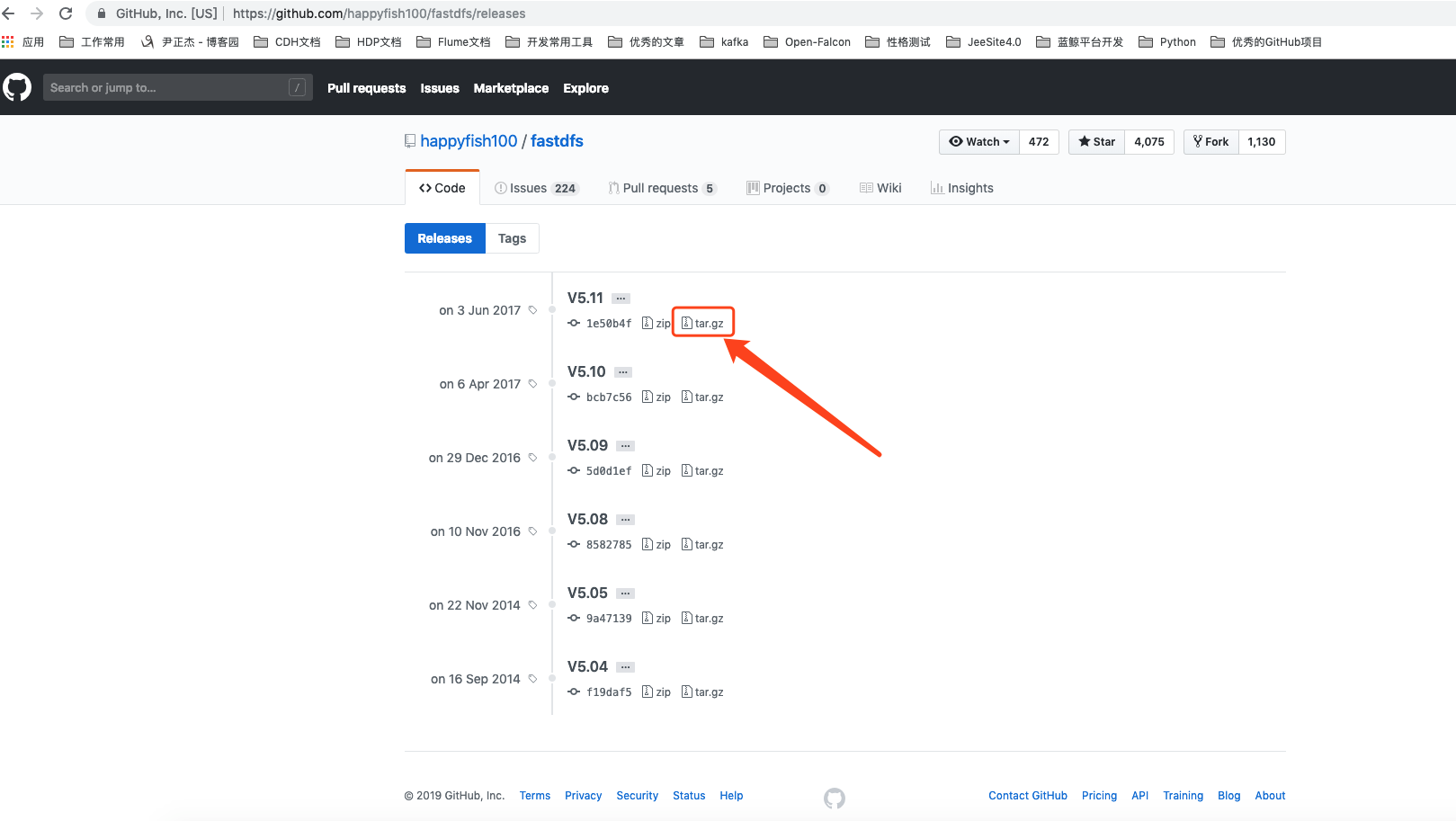Open the Terms footer link
Viewport: 1456px width, 821px height.
[535, 796]
